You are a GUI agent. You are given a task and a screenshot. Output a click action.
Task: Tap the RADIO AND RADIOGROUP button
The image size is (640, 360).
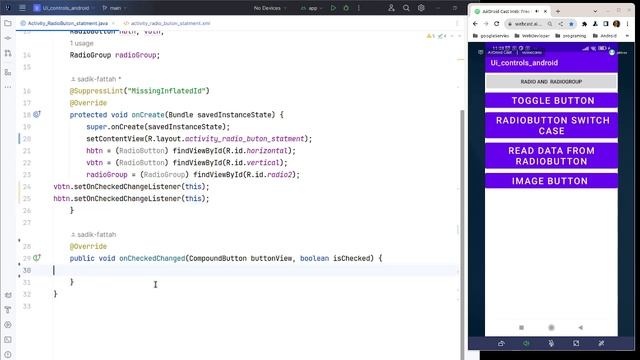551,82
